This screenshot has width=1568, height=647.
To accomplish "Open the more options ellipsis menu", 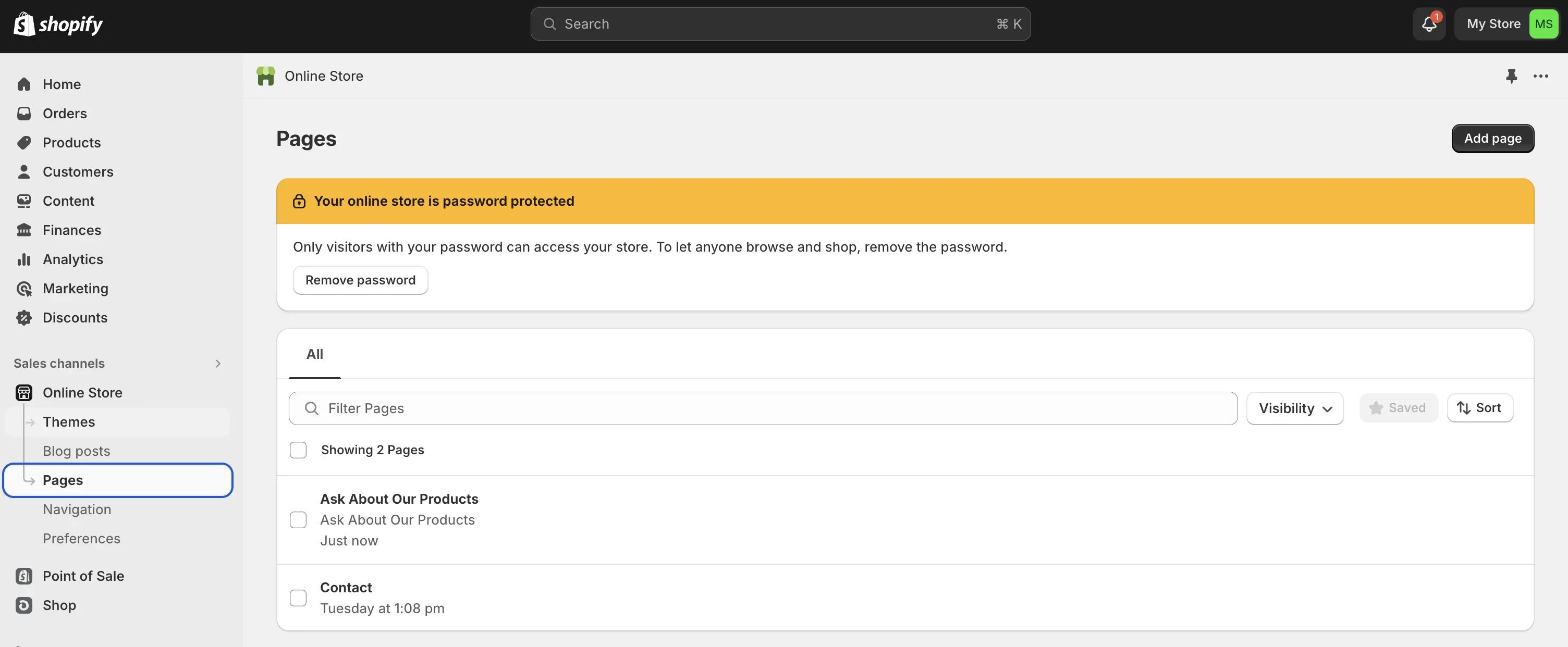I will pyautogui.click(x=1541, y=76).
